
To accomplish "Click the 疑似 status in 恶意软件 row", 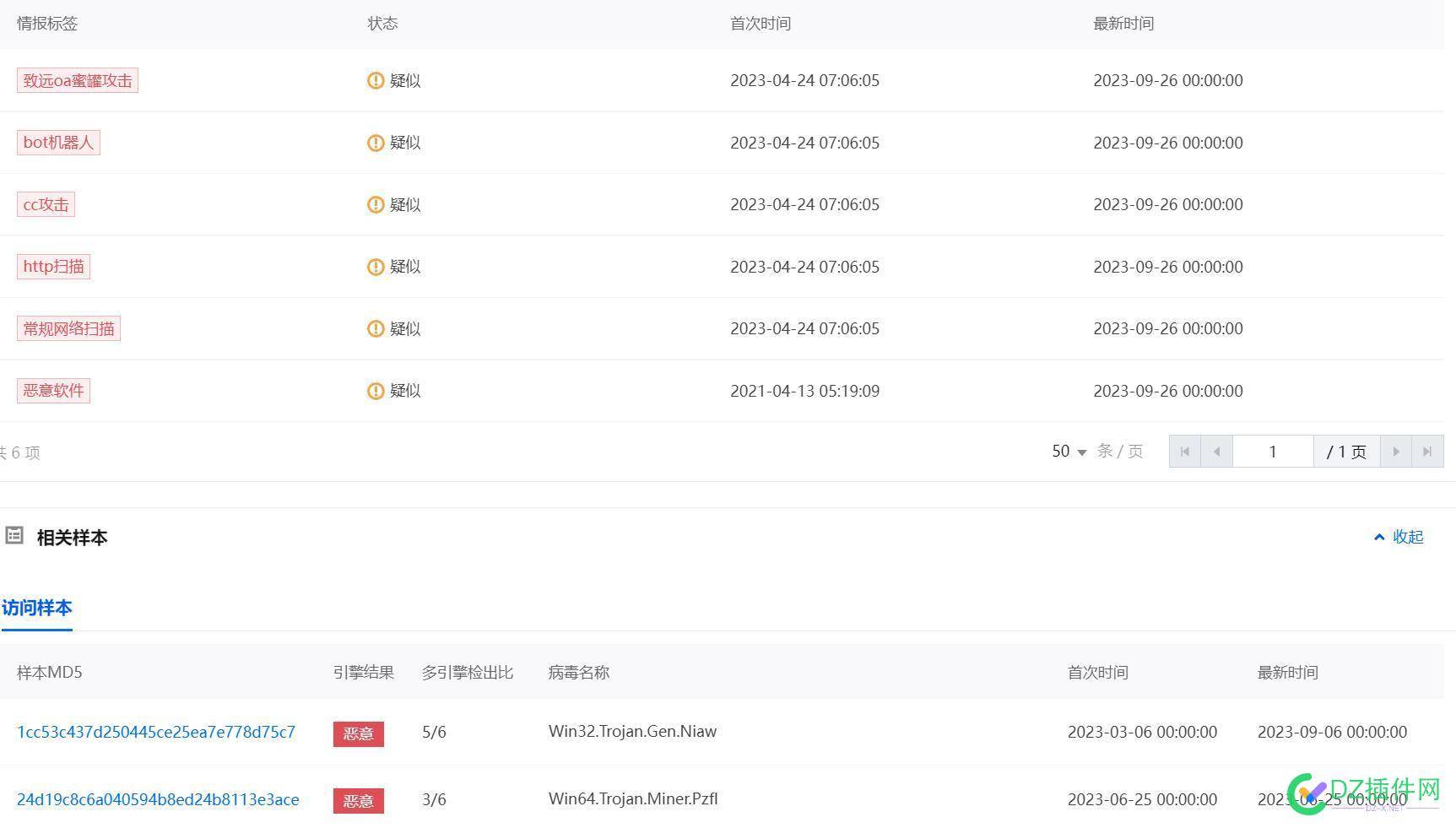I will (405, 391).
